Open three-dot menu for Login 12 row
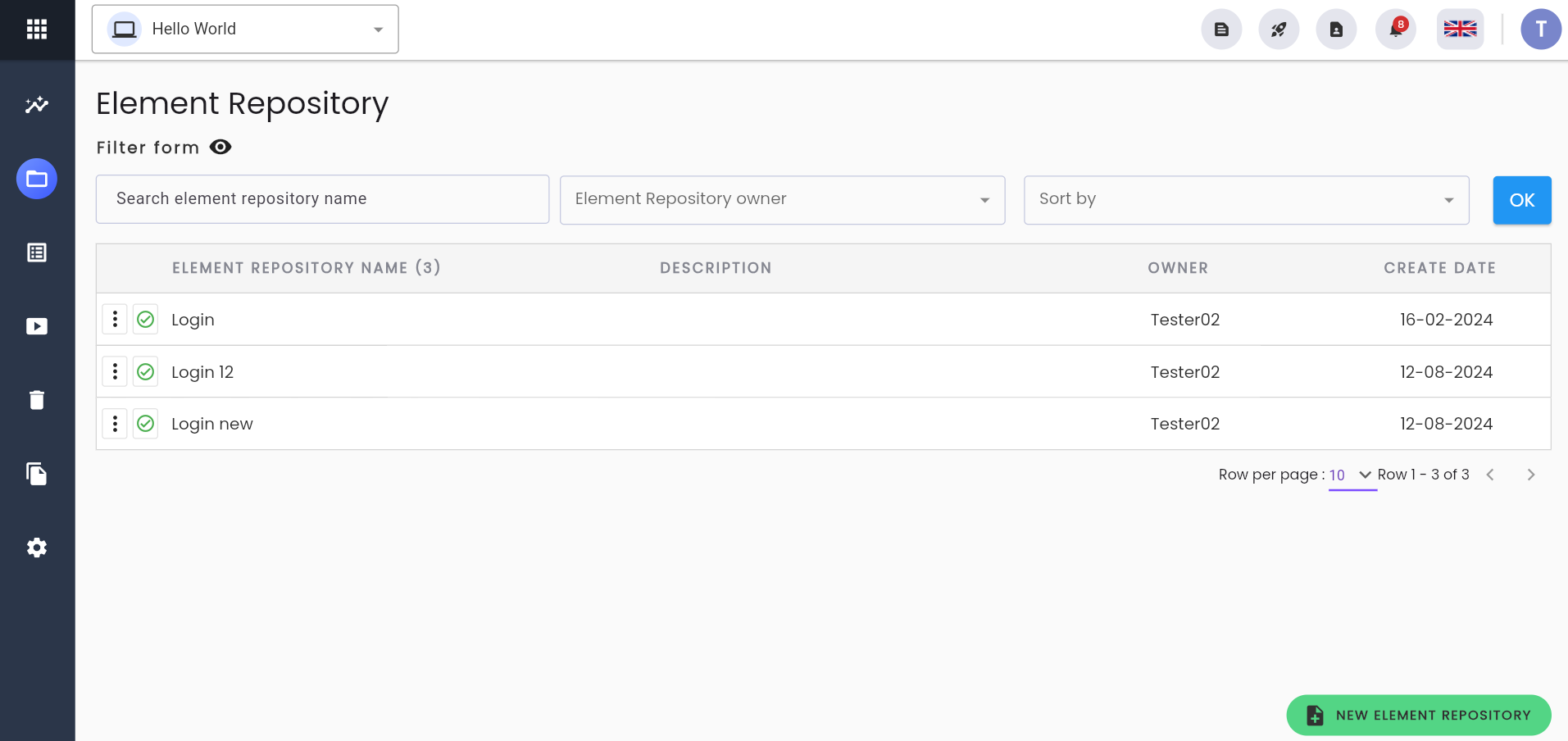The width and height of the screenshot is (1568, 741). (x=115, y=371)
